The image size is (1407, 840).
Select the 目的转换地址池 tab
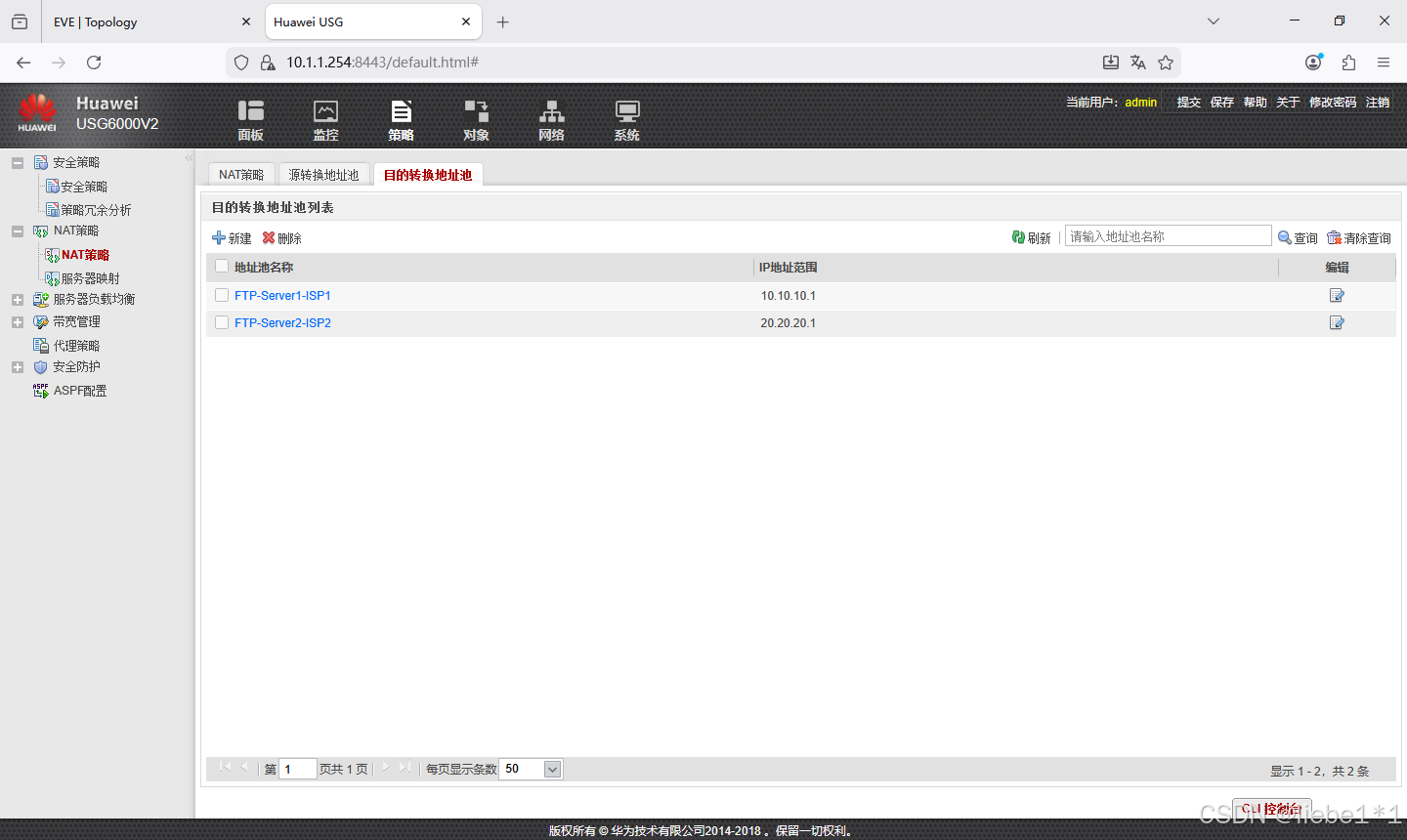(x=428, y=175)
